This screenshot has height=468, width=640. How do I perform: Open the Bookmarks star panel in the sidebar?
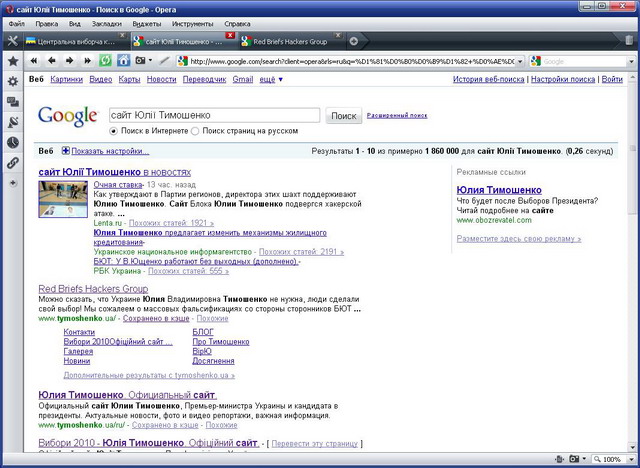pyautogui.click(x=12, y=61)
